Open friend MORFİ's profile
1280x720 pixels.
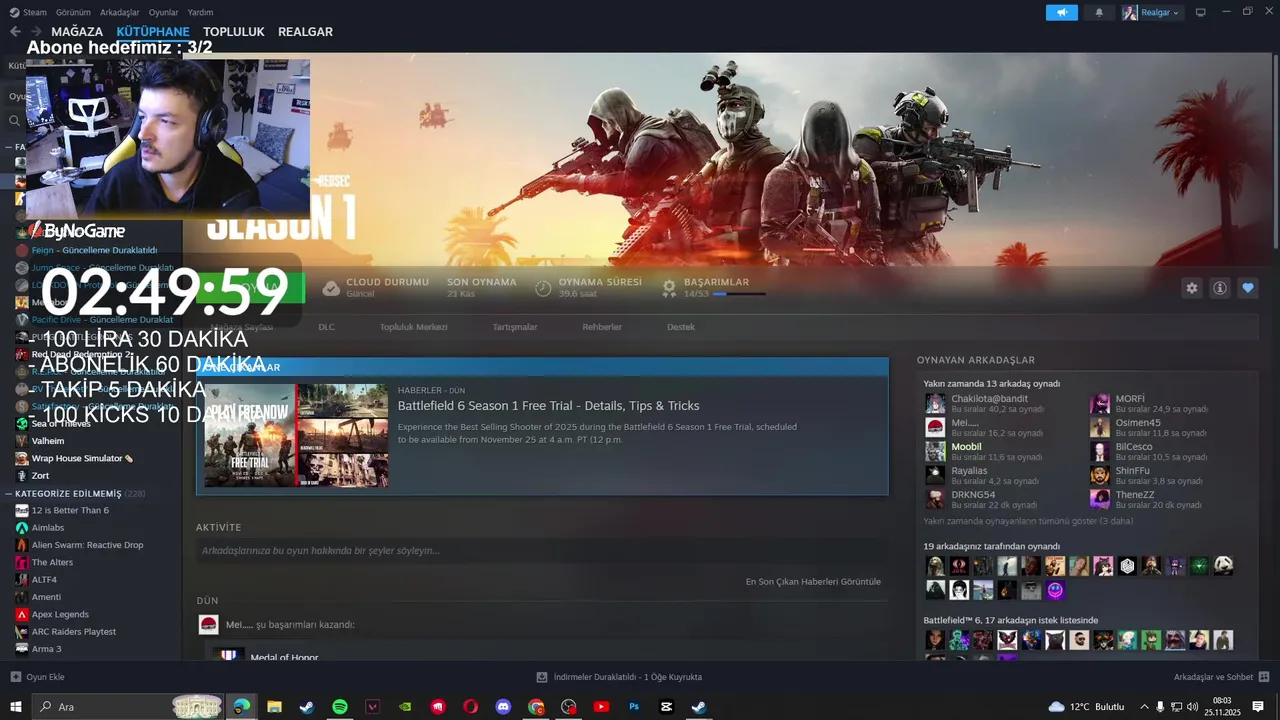coord(1130,399)
